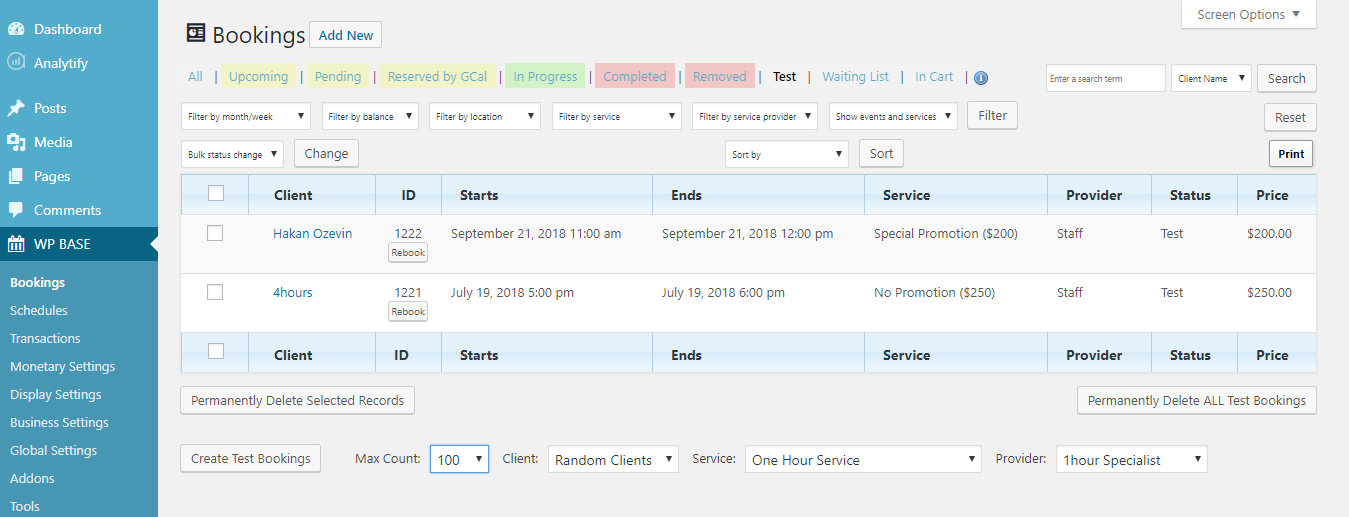Click the Filter button
The height and width of the screenshot is (517, 1349).
click(x=992, y=115)
